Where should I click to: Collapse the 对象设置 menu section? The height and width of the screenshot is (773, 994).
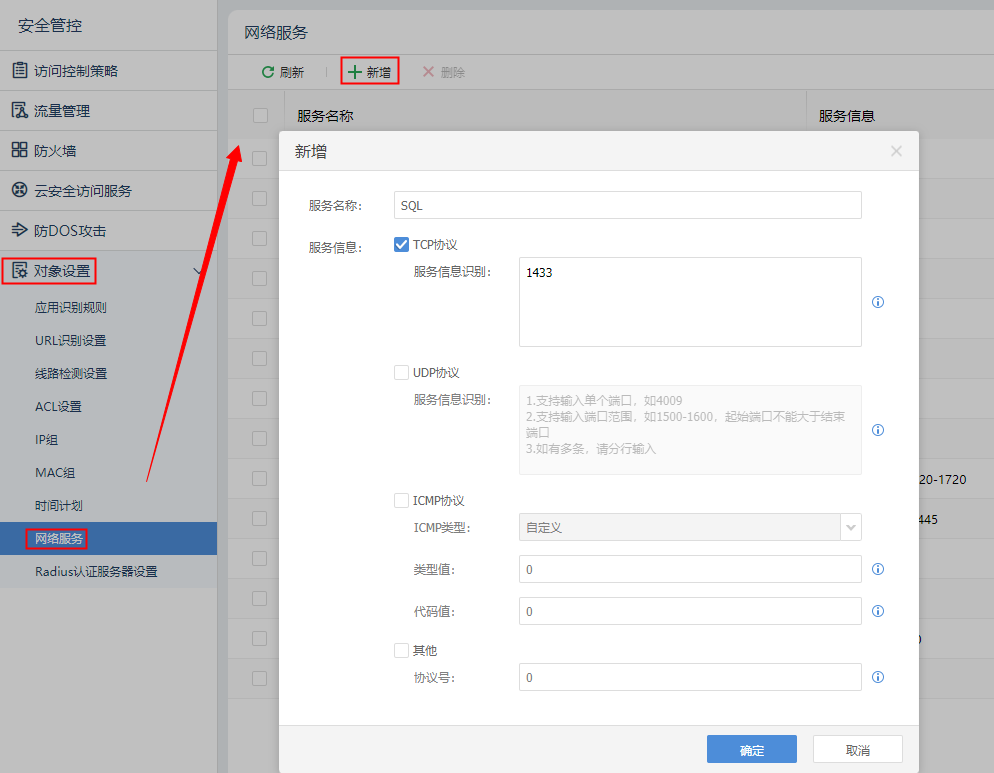[x=197, y=271]
